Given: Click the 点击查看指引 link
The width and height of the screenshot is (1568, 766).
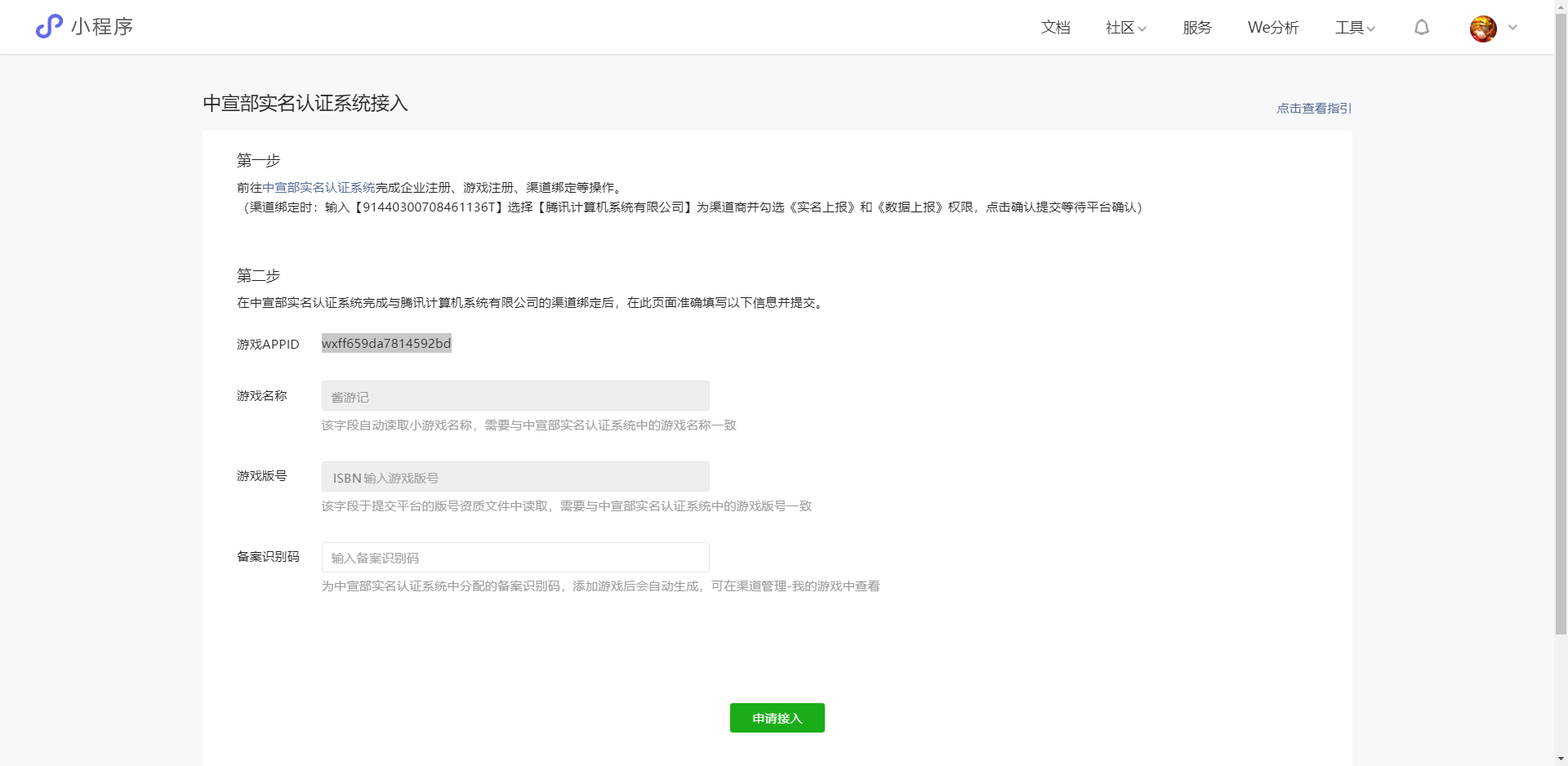Looking at the screenshot, I should click(1314, 108).
